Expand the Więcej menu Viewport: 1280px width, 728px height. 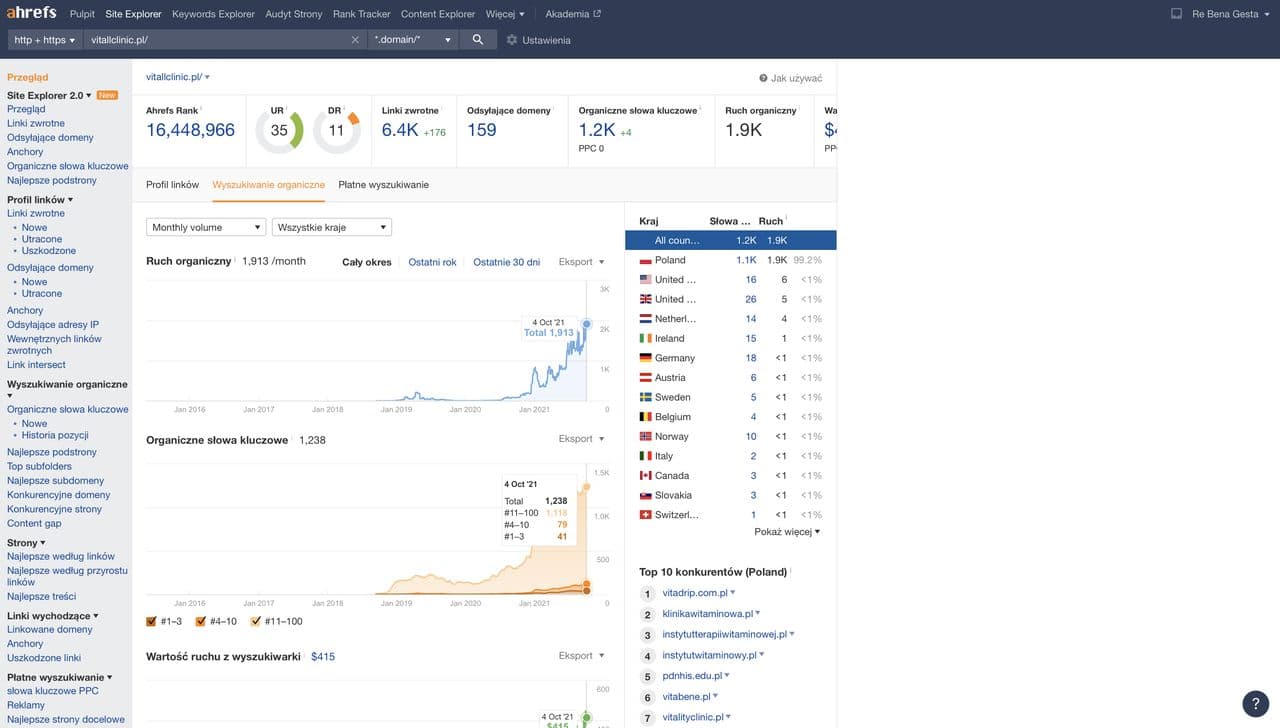pyautogui.click(x=505, y=14)
